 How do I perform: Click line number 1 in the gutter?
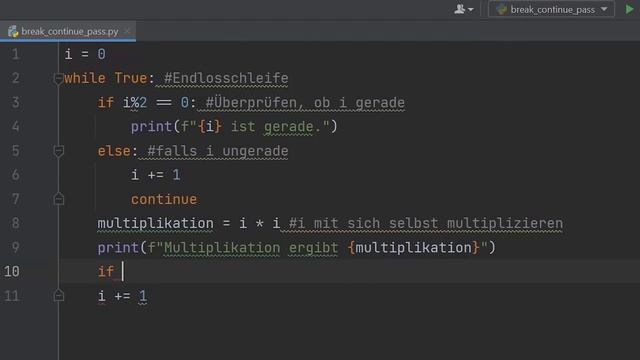tap(16, 54)
